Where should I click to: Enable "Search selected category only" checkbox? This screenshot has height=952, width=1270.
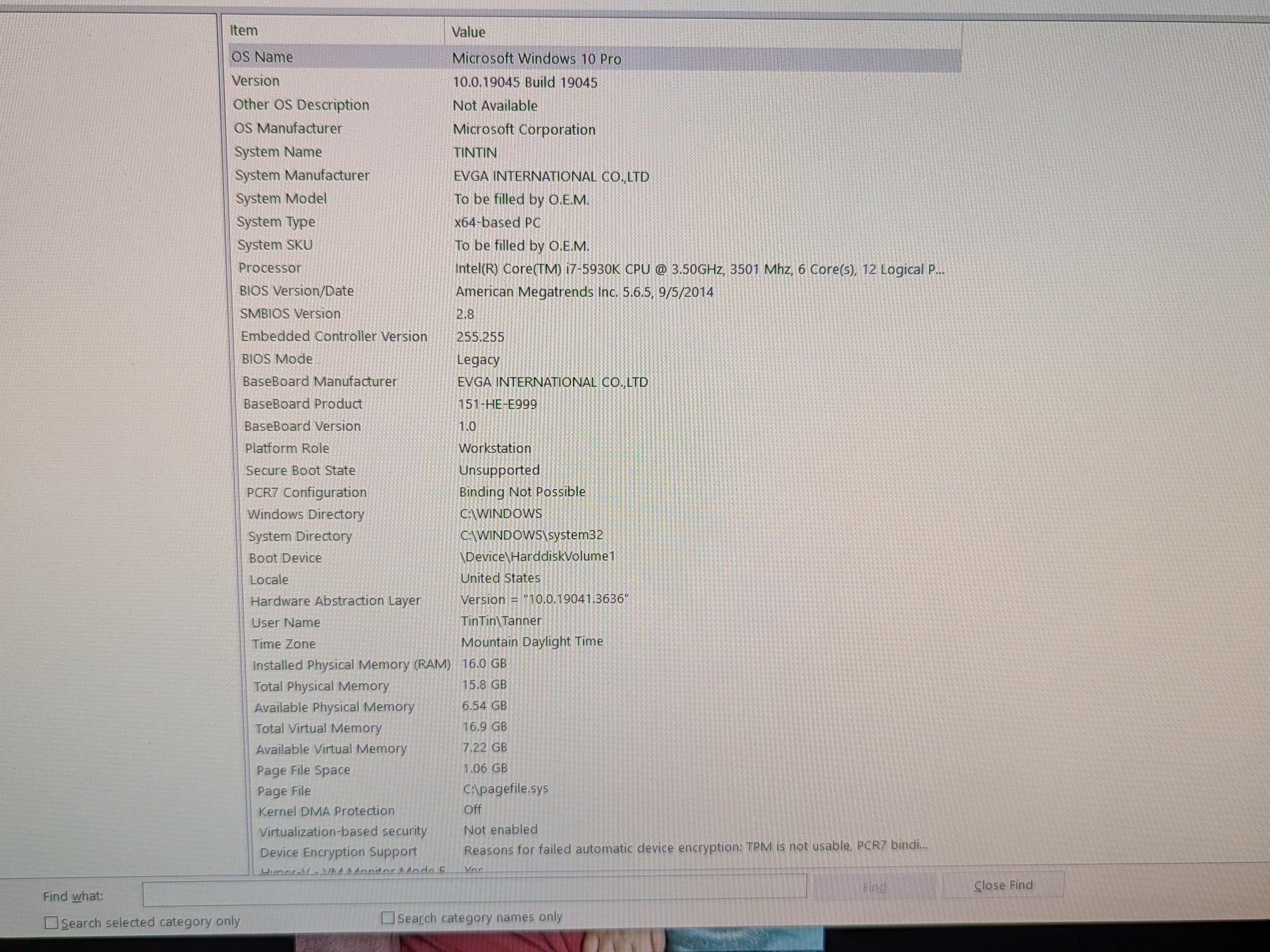52,922
